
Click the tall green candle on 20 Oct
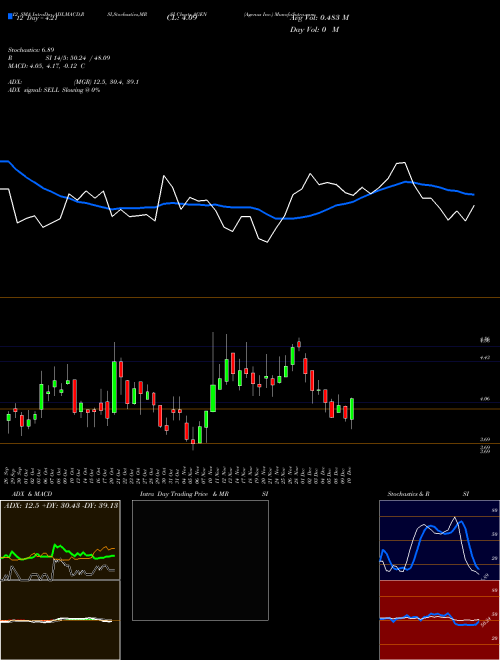(x=114, y=387)
